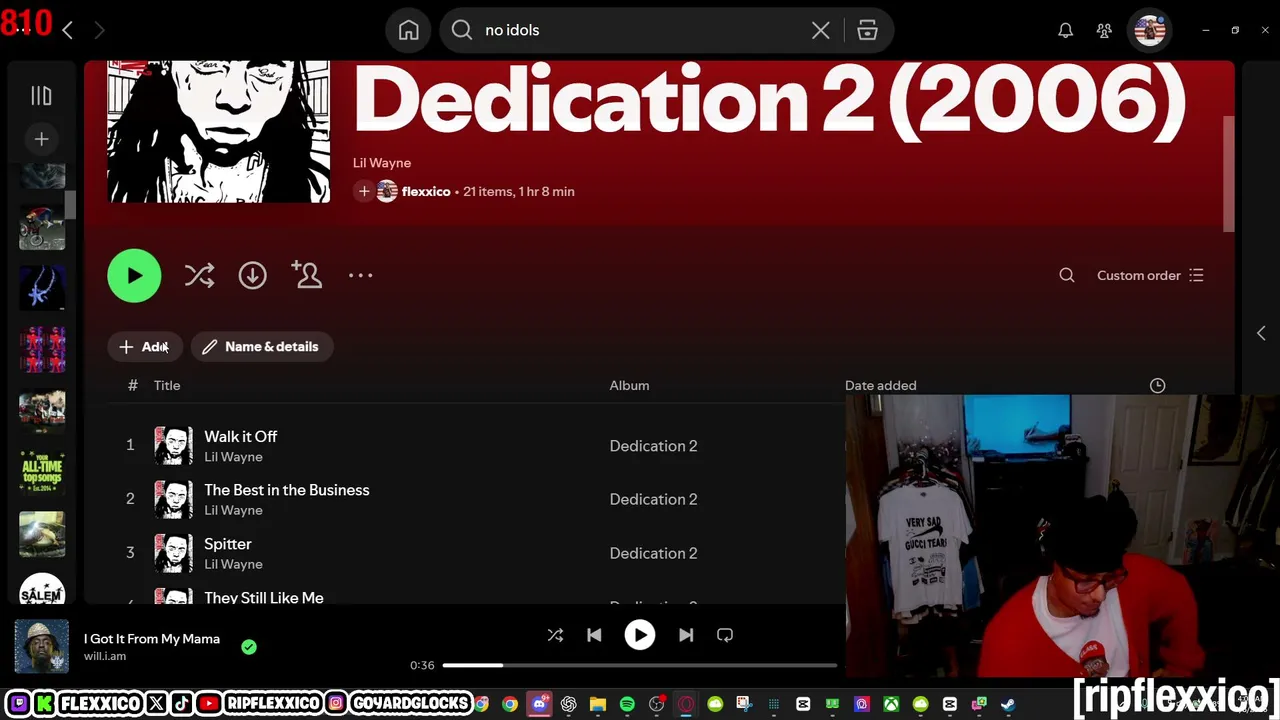Open Lil Wayne under 'Walk it Off'
The width and height of the screenshot is (1280, 720).
pyautogui.click(x=233, y=457)
